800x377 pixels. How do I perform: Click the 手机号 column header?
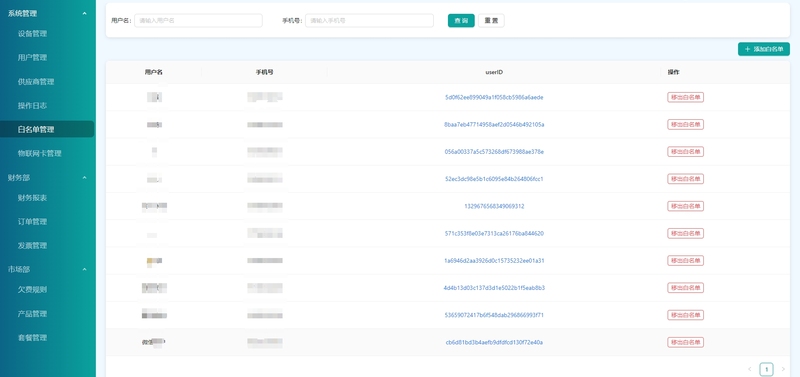tap(264, 72)
